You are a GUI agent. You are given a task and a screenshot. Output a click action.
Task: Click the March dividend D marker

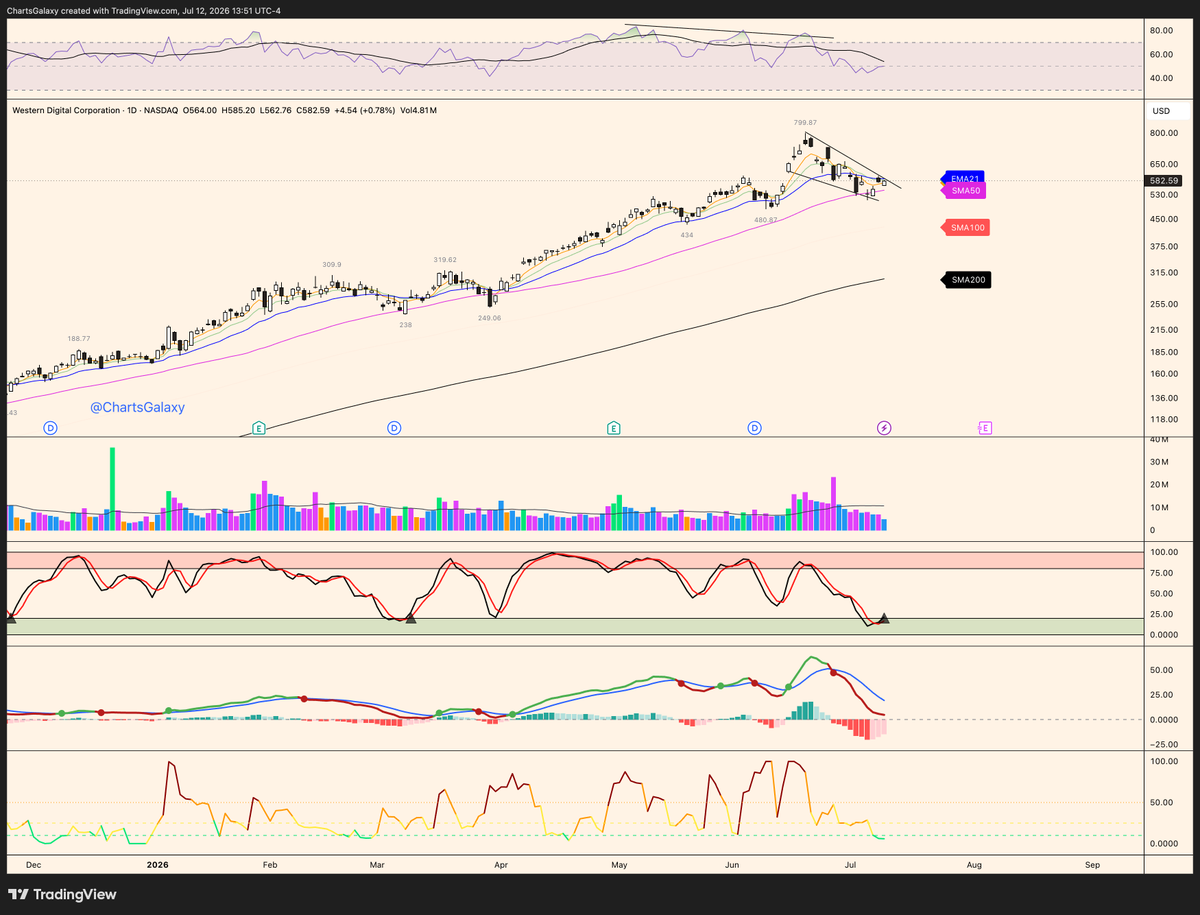(x=394, y=428)
